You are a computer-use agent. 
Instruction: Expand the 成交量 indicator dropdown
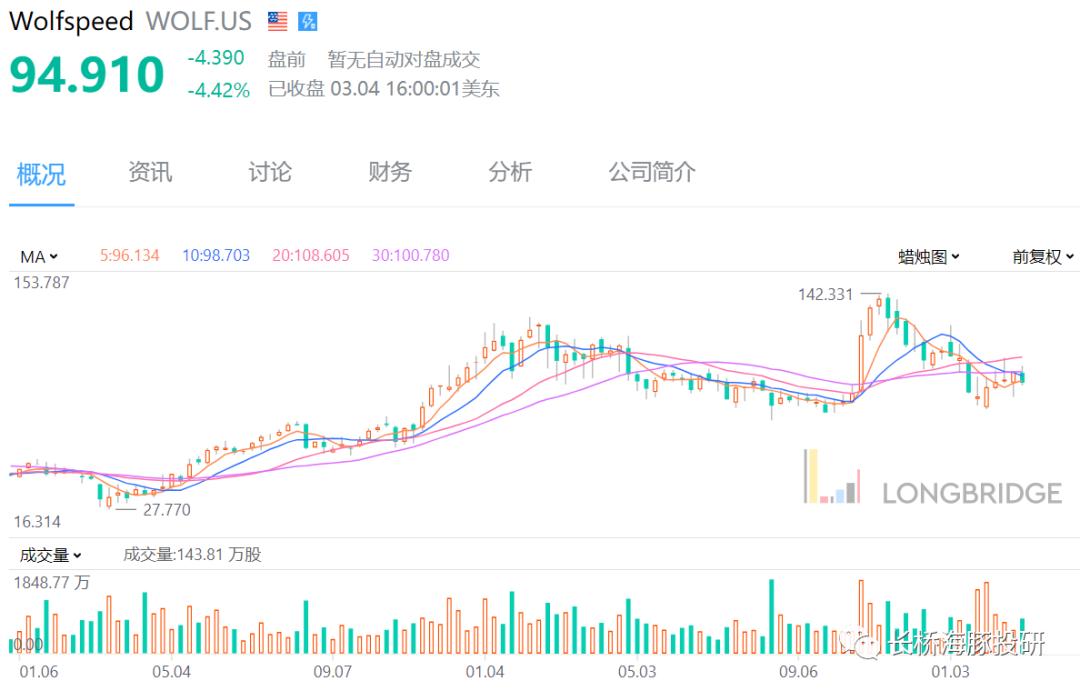click(51, 555)
